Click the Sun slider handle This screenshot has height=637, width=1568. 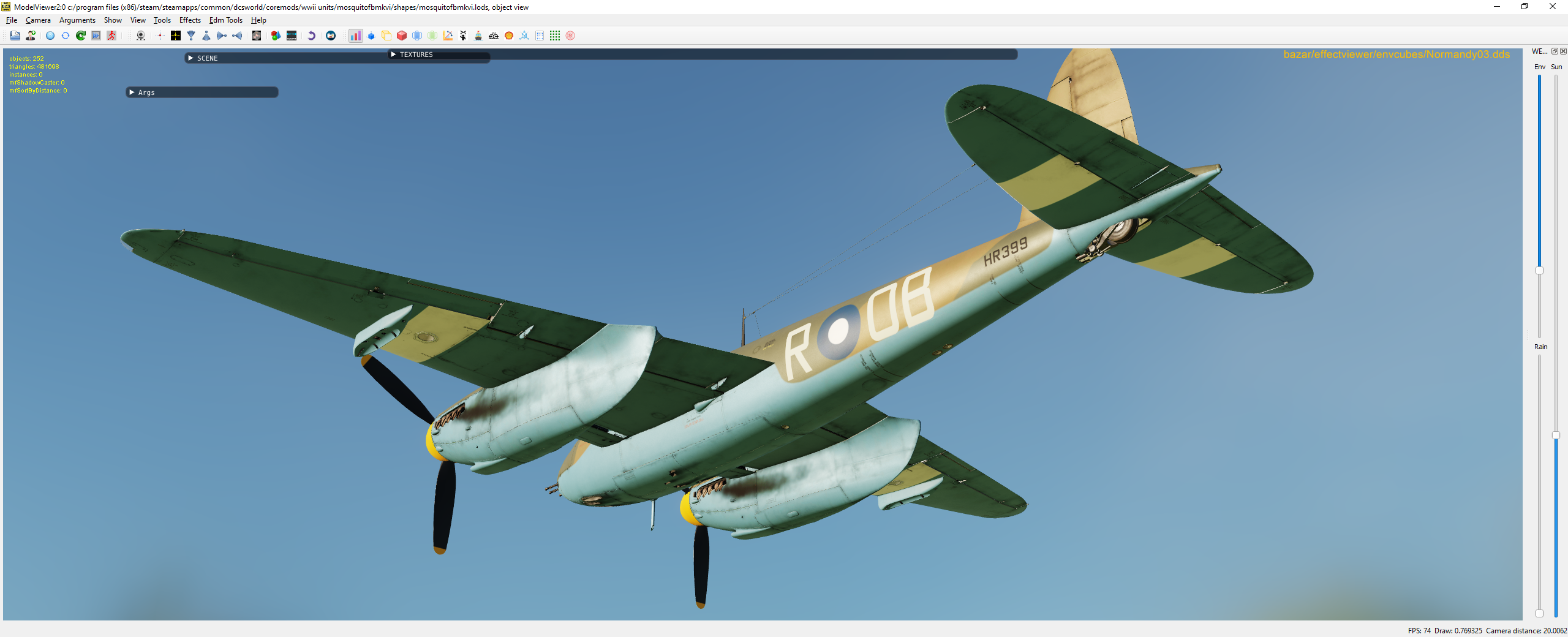tap(1556, 435)
